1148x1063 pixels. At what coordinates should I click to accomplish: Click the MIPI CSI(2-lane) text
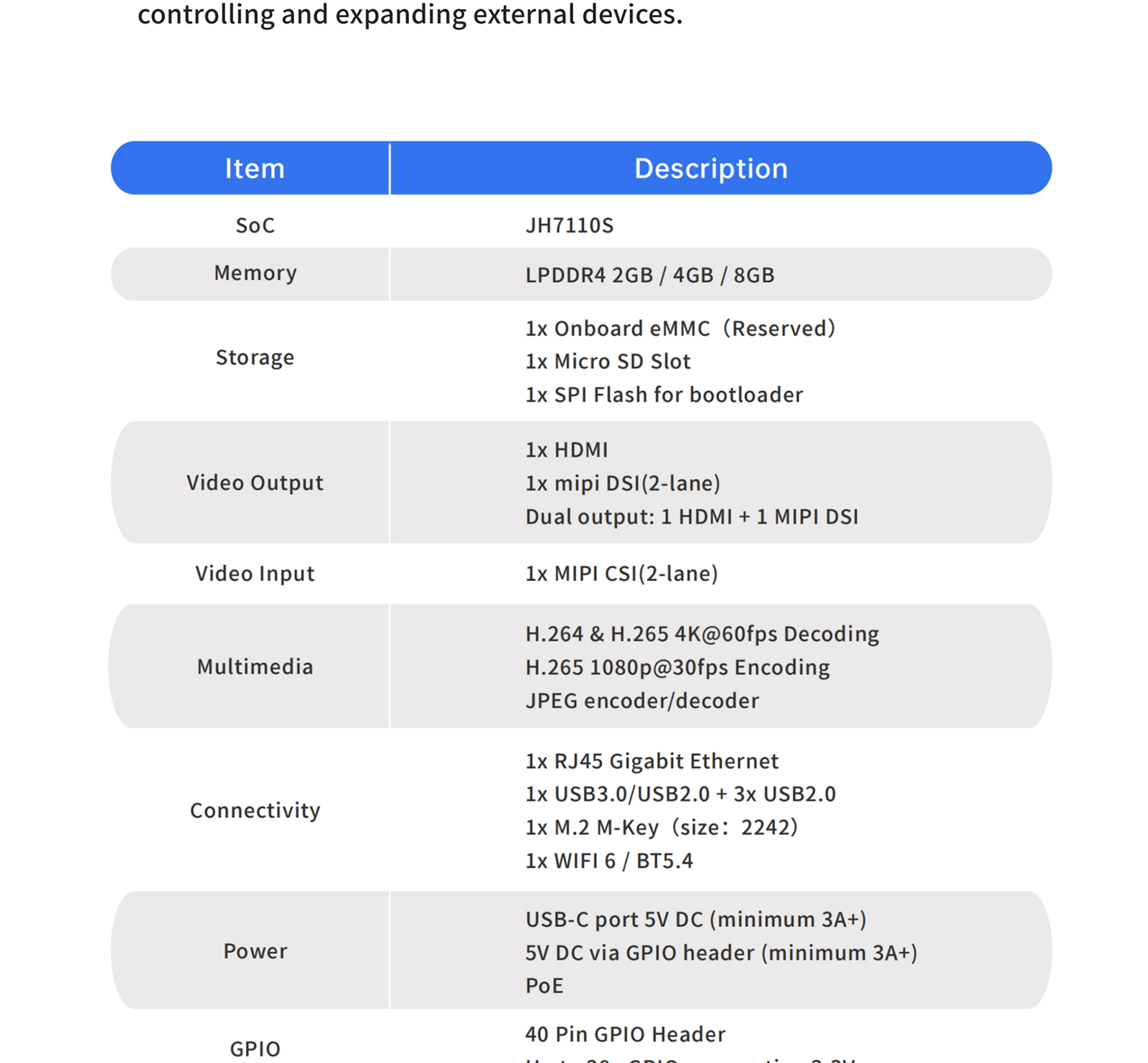tap(622, 573)
